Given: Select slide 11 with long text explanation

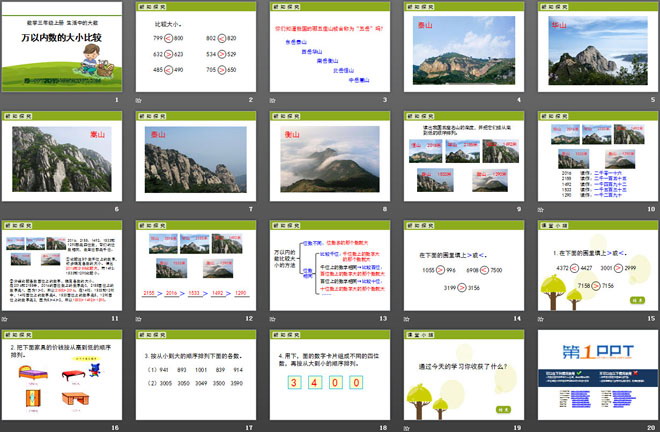Looking at the screenshot, I should tap(62, 266).
